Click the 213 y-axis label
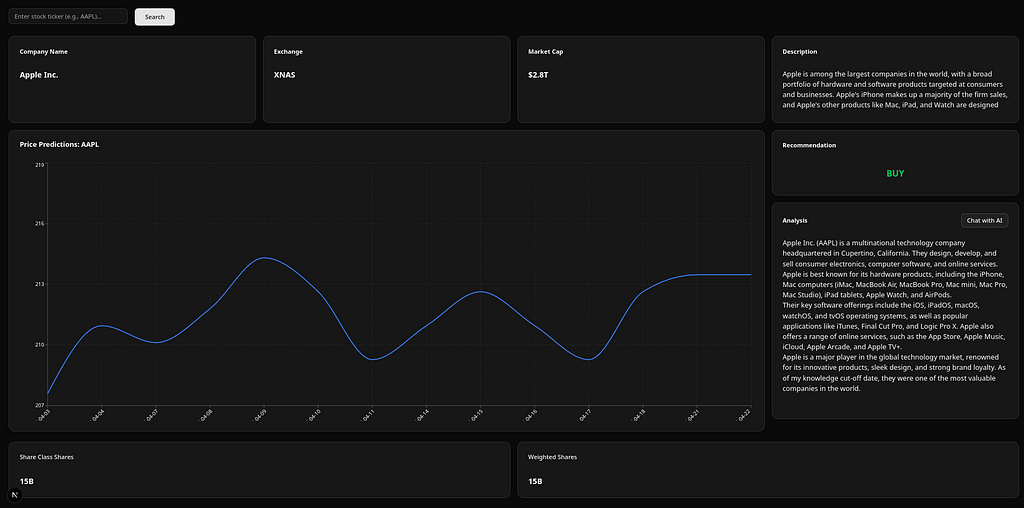The image size is (1024, 508). [39, 285]
